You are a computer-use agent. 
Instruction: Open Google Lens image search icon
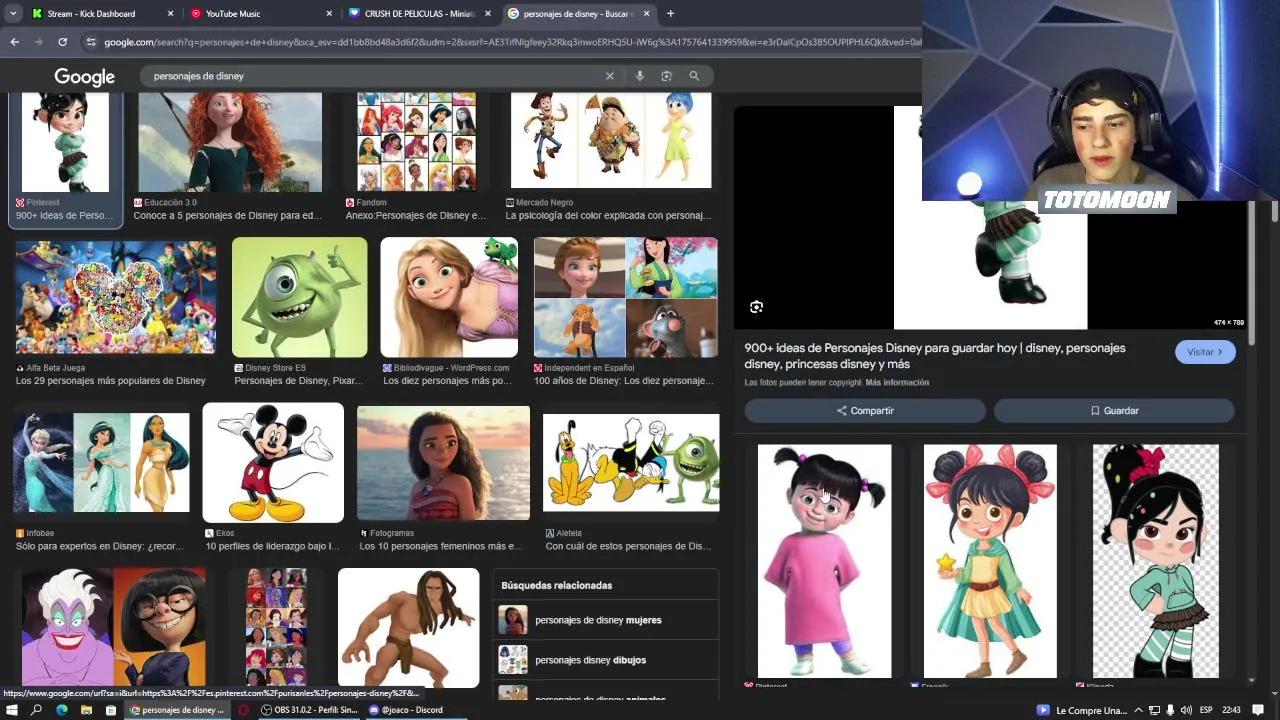[x=666, y=76]
